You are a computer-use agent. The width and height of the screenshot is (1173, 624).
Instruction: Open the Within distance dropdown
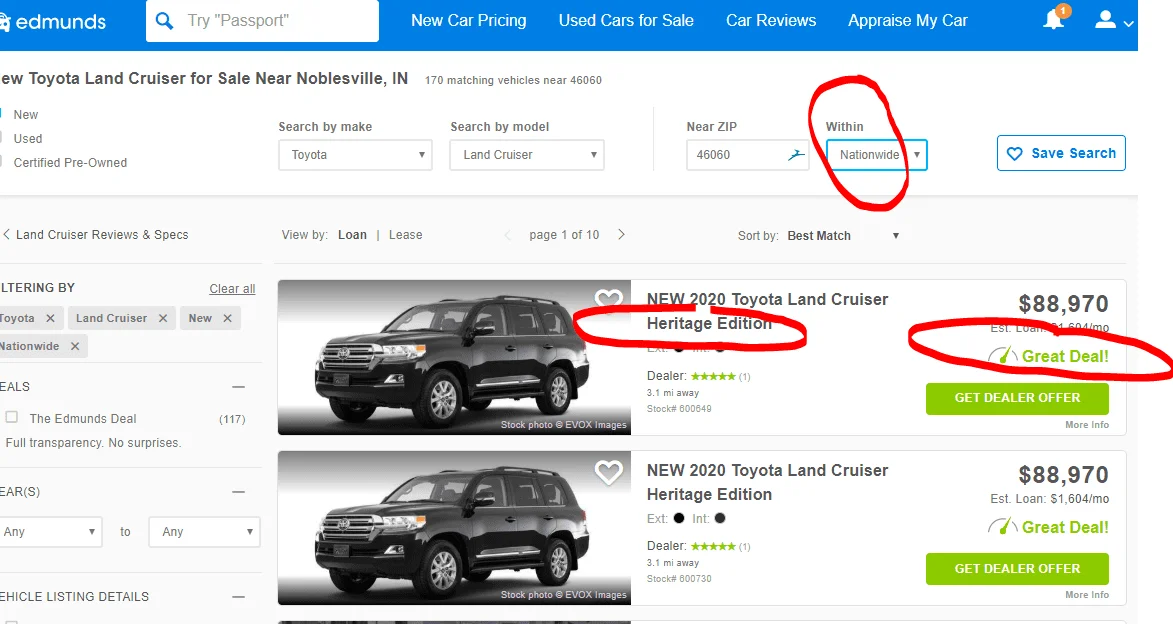pos(876,155)
